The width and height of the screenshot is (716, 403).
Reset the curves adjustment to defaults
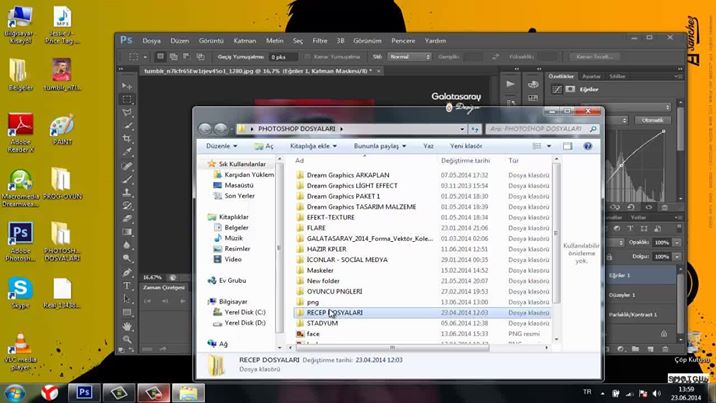[631, 207]
